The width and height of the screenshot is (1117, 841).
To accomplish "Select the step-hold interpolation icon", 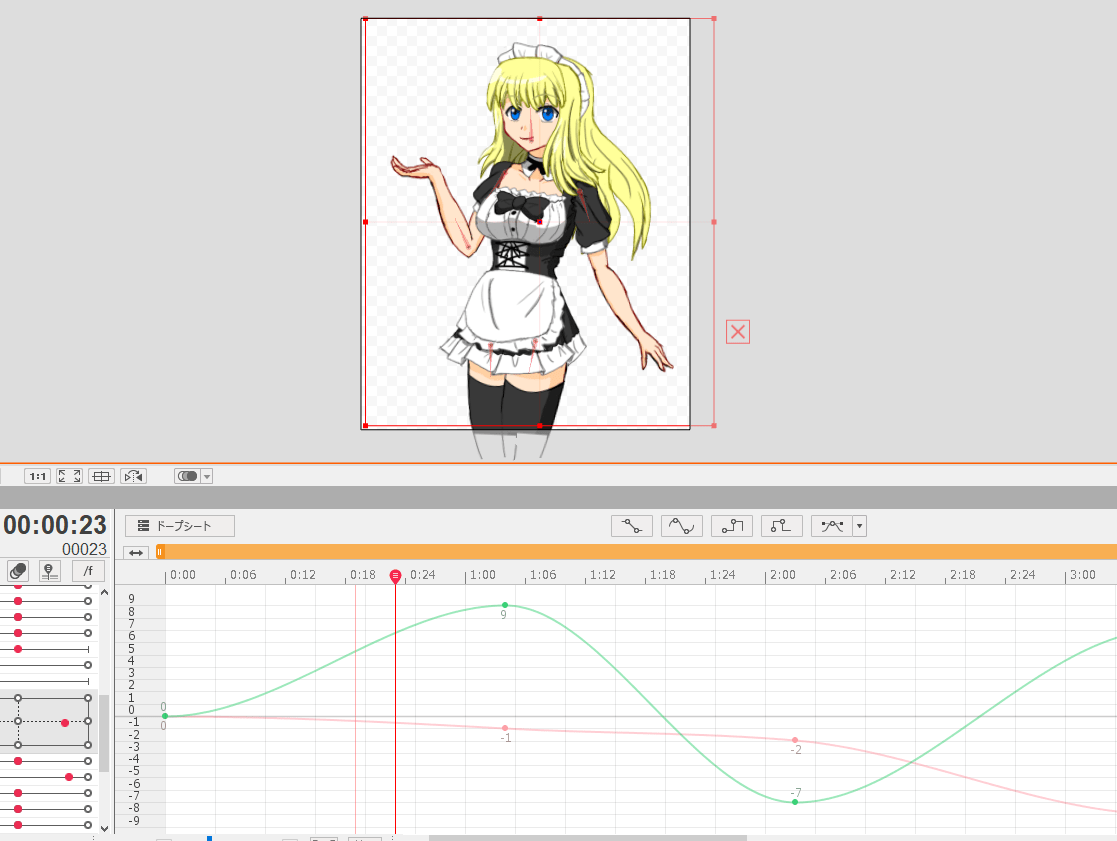I will coord(731,525).
